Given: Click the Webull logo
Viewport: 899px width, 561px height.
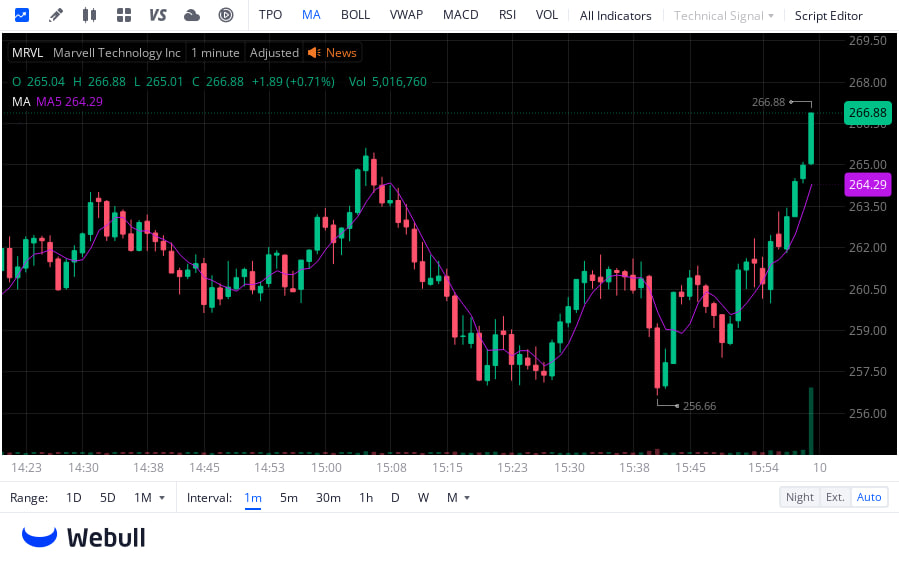Looking at the screenshot, I should click(x=84, y=537).
